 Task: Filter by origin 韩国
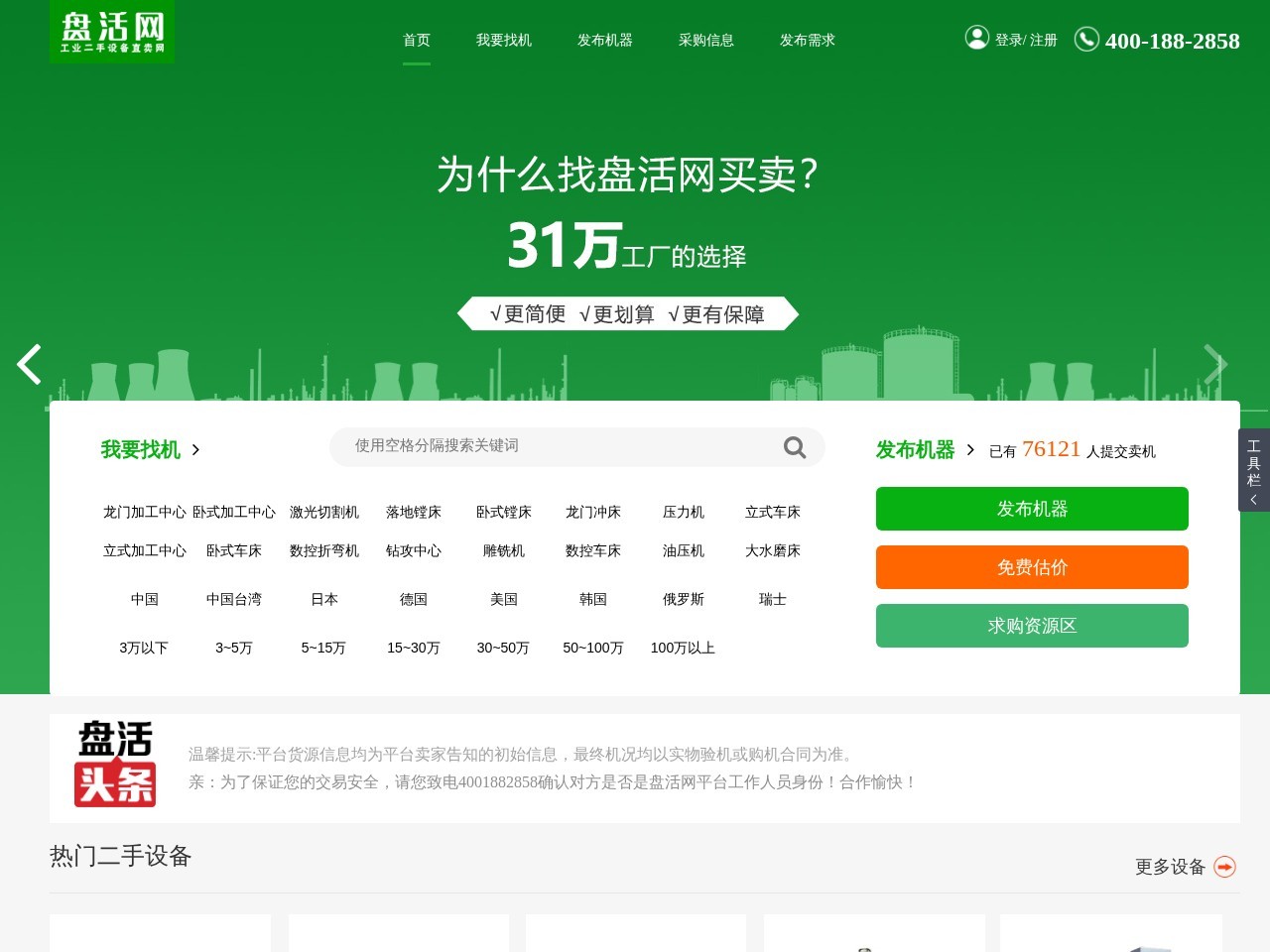click(x=593, y=600)
